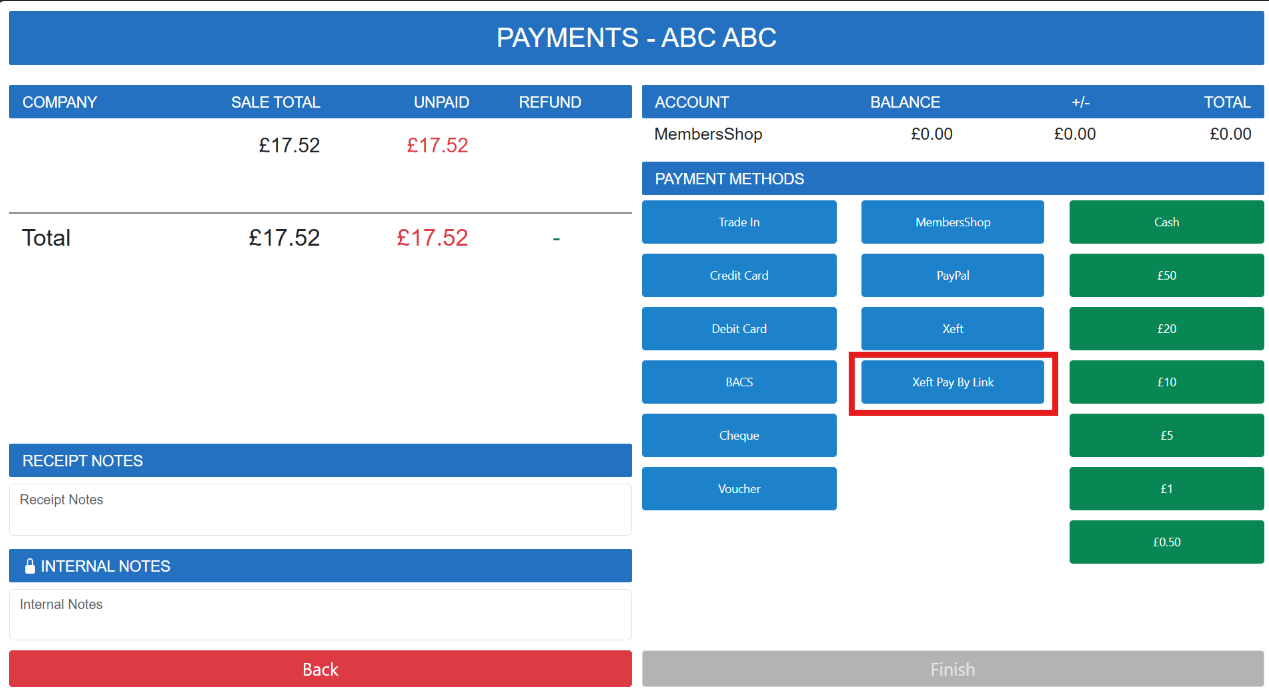Click the £5 cash button

coord(1166,435)
